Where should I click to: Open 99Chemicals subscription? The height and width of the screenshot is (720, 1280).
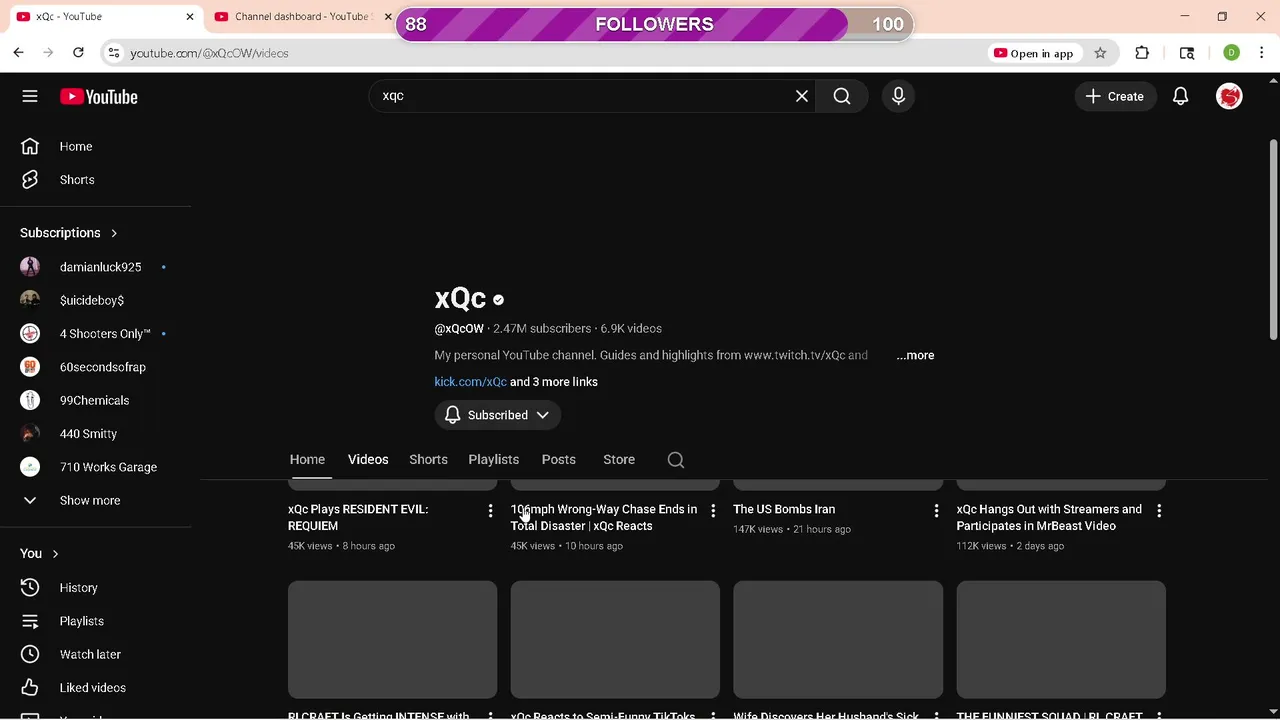[96, 400]
